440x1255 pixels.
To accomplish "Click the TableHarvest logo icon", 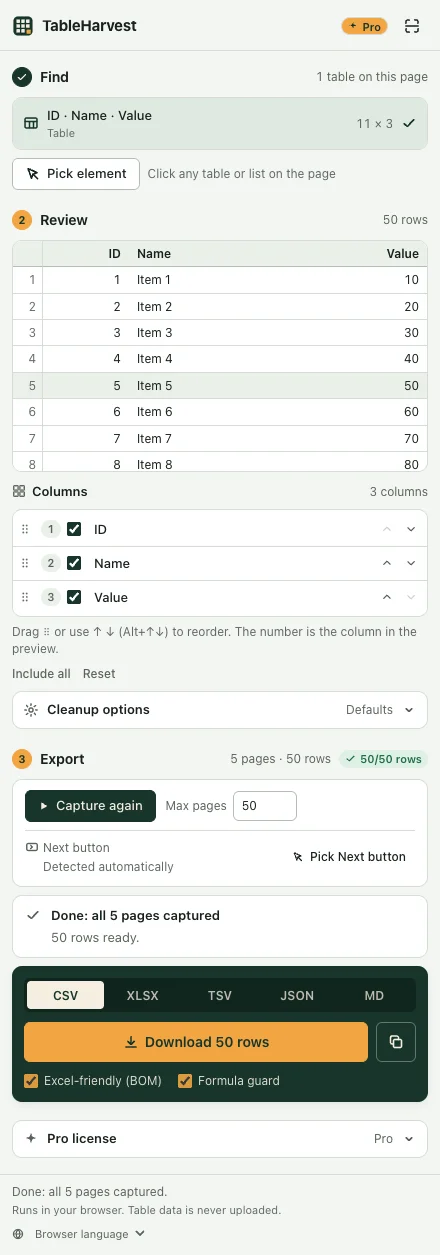I will coord(23,26).
